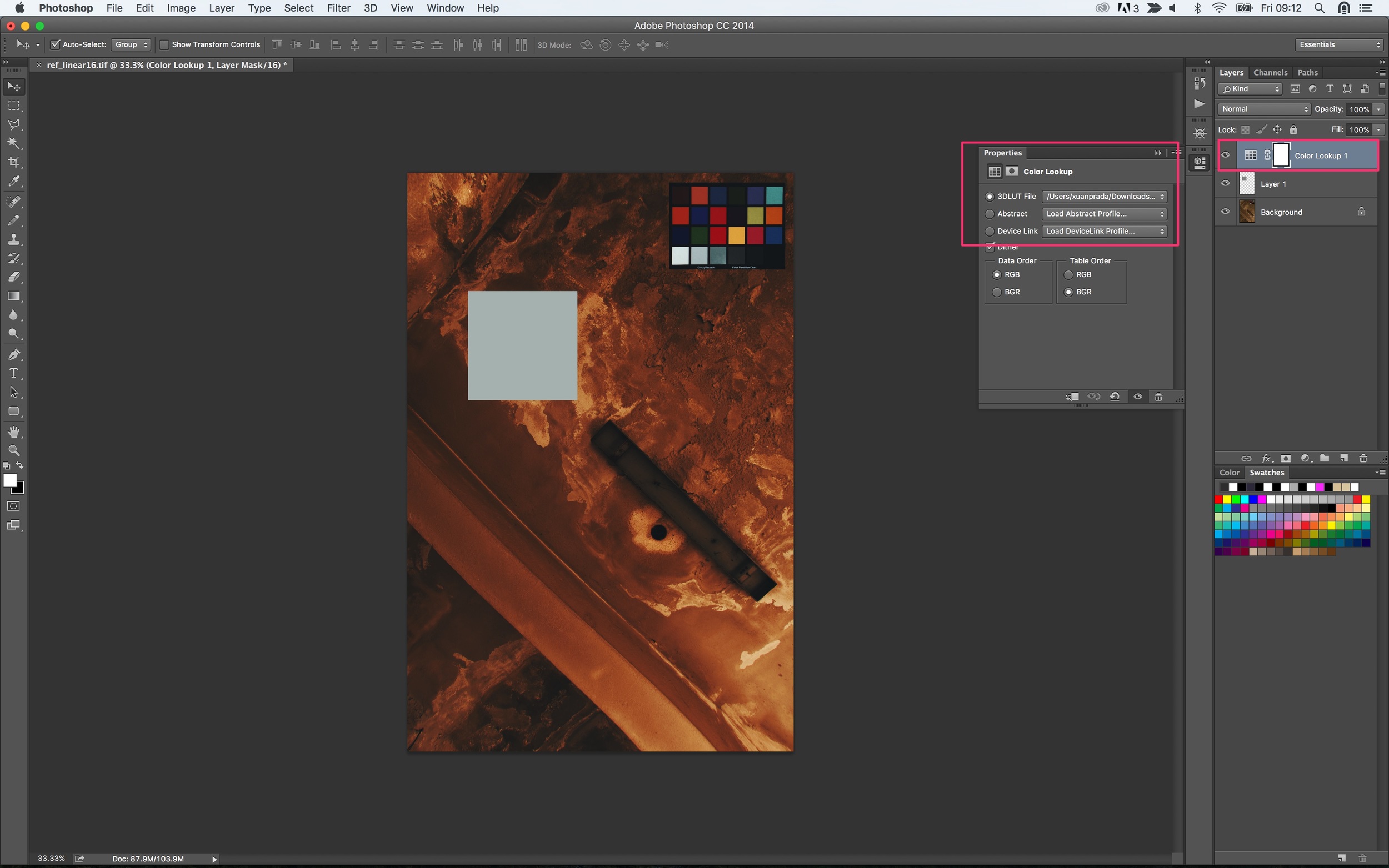This screenshot has height=868, width=1389.
Task: Open the Essentials workspace dropdown
Action: click(x=1340, y=44)
